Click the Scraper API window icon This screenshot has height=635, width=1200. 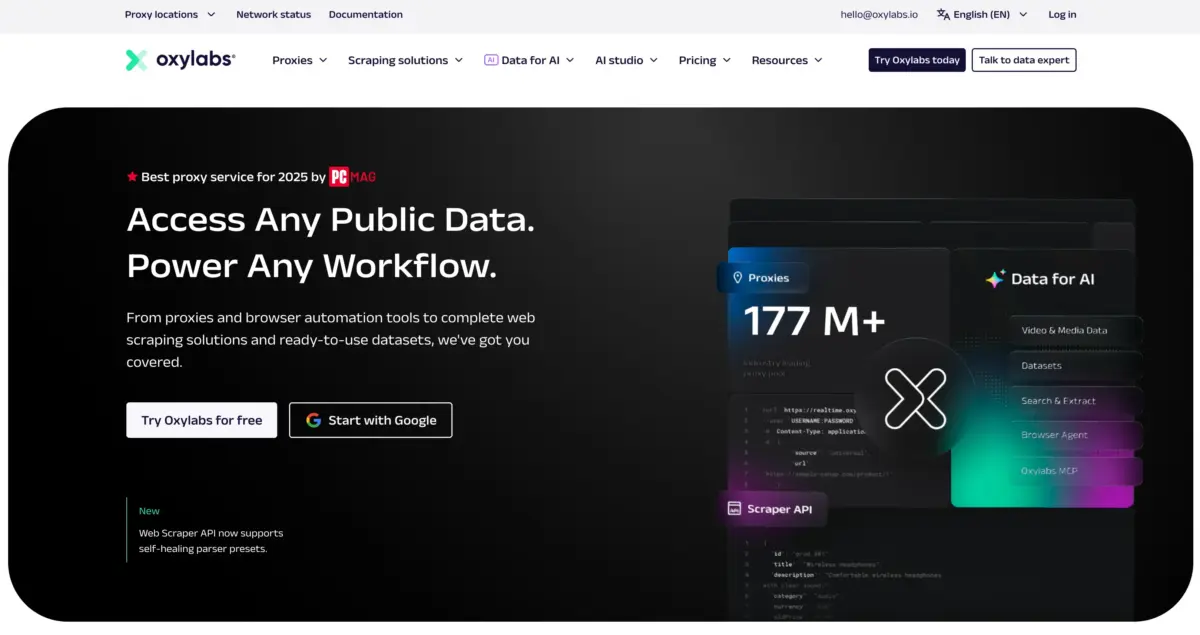coord(734,509)
